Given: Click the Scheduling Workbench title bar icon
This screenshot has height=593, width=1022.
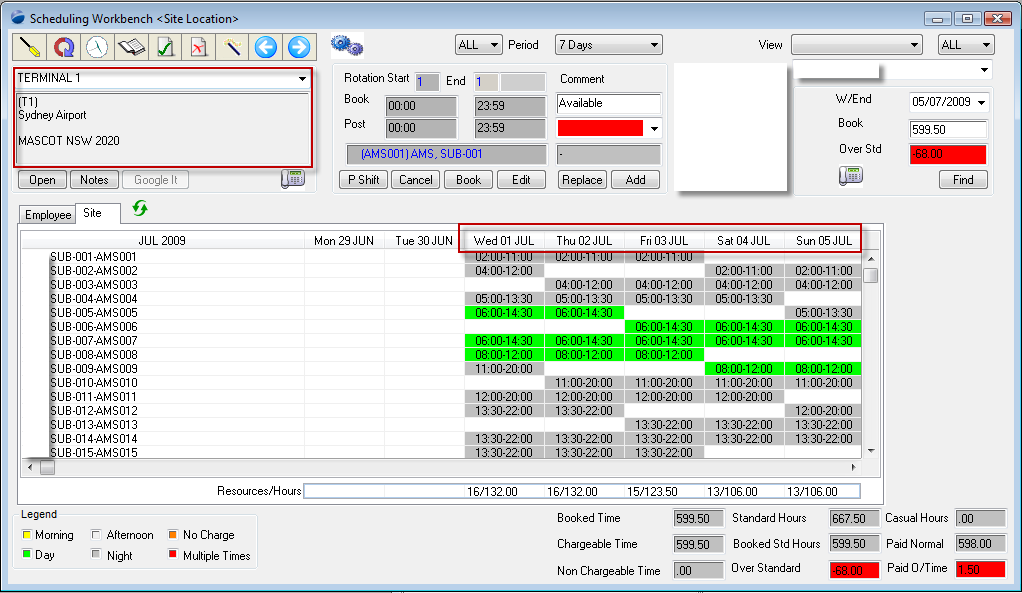Looking at the screenshot, I should coord(18,18).
